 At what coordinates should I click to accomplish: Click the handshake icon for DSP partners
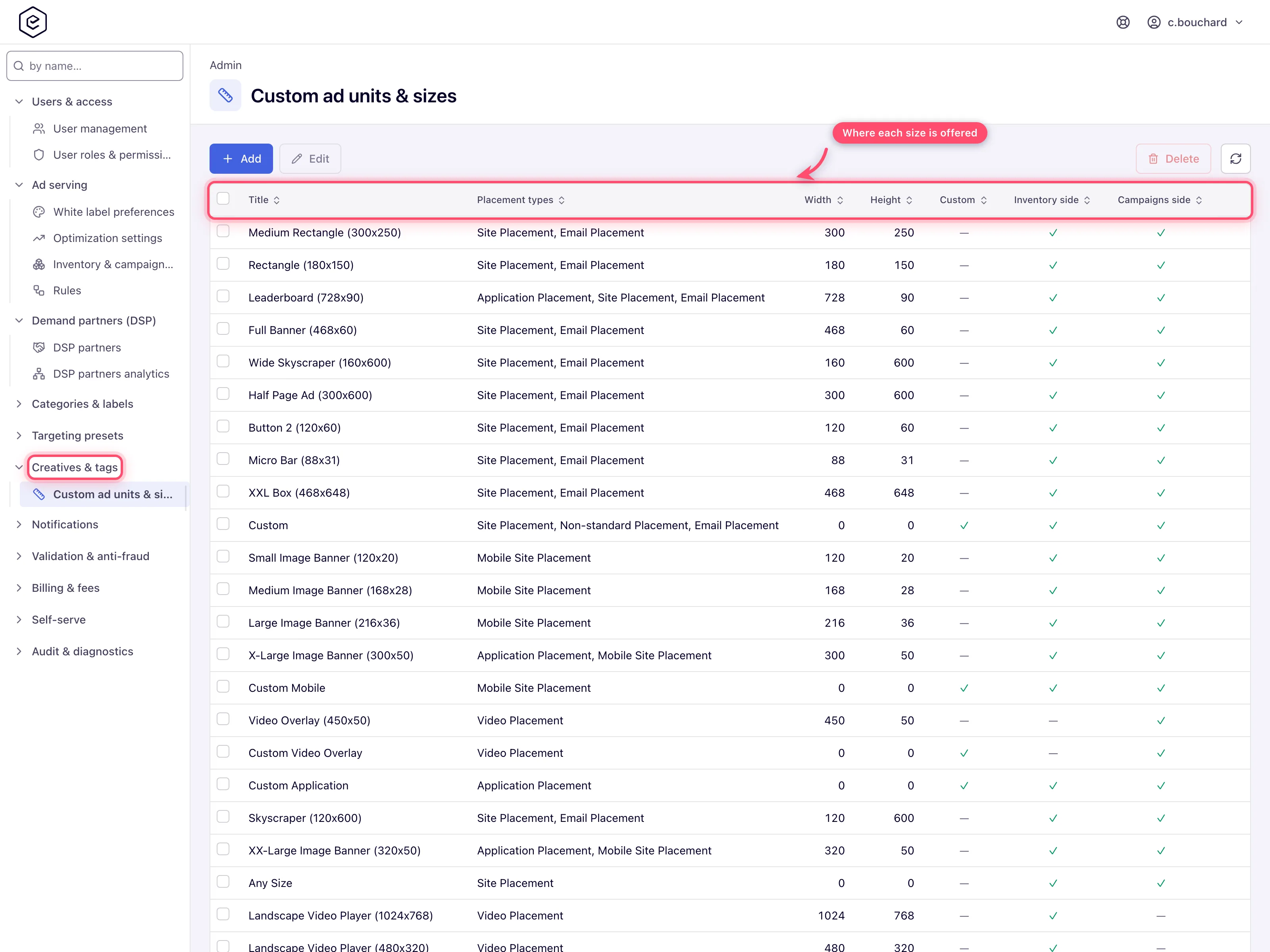tap(39, 348)
